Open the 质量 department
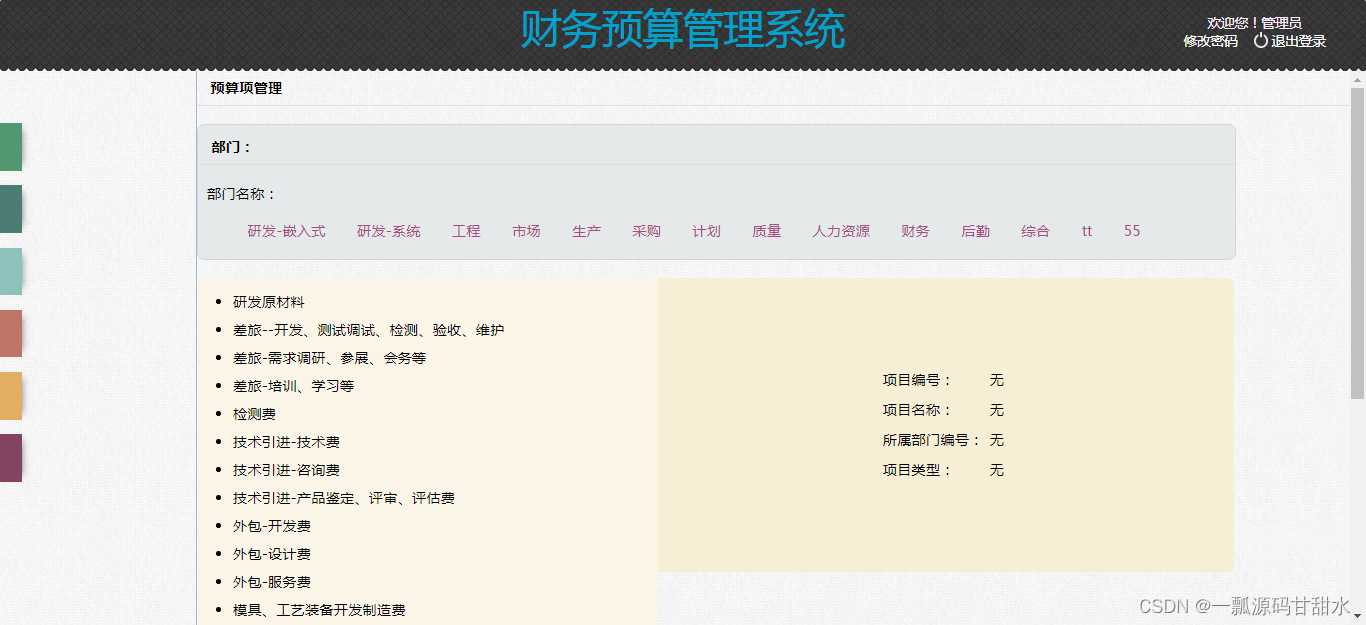The width and height of the screenshot is (1366, 625). pos(766,231)
